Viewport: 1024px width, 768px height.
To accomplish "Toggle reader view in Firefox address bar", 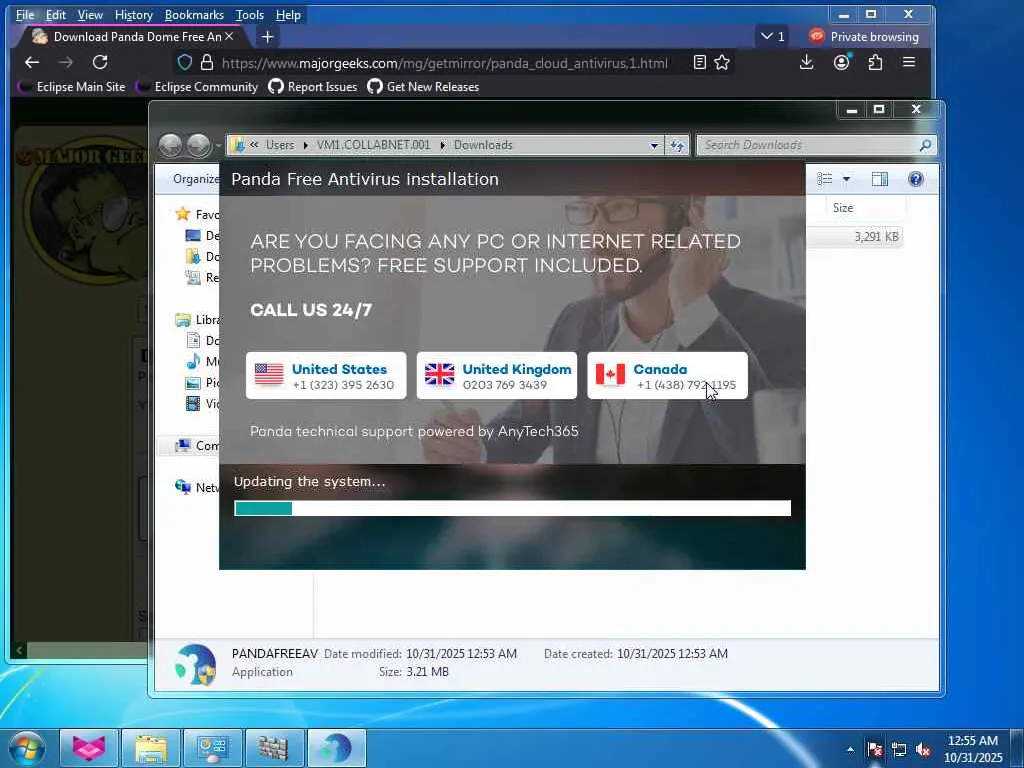I will (x=699, y=62).
